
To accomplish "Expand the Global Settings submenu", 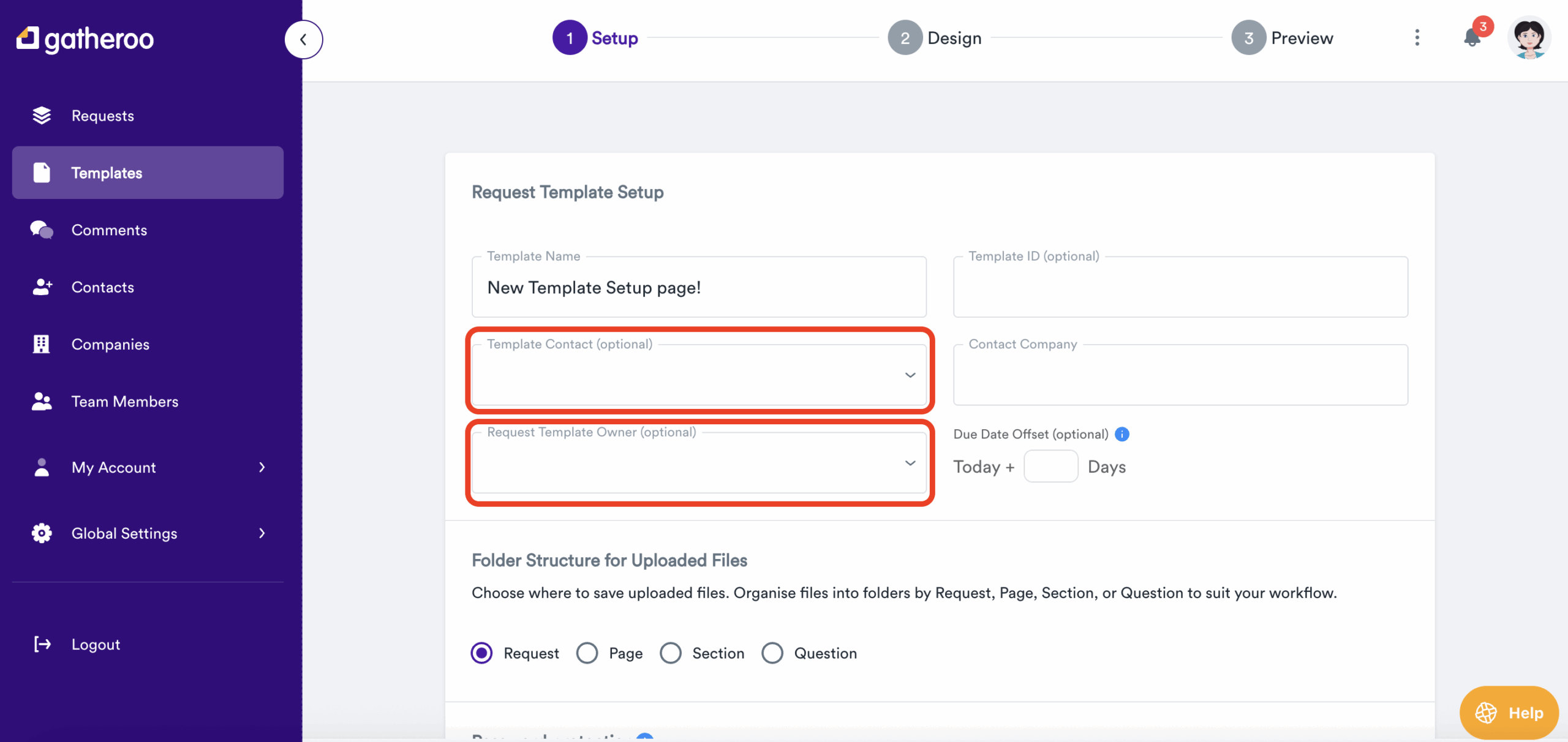I will pyautogui.click(x=262, y=533).
